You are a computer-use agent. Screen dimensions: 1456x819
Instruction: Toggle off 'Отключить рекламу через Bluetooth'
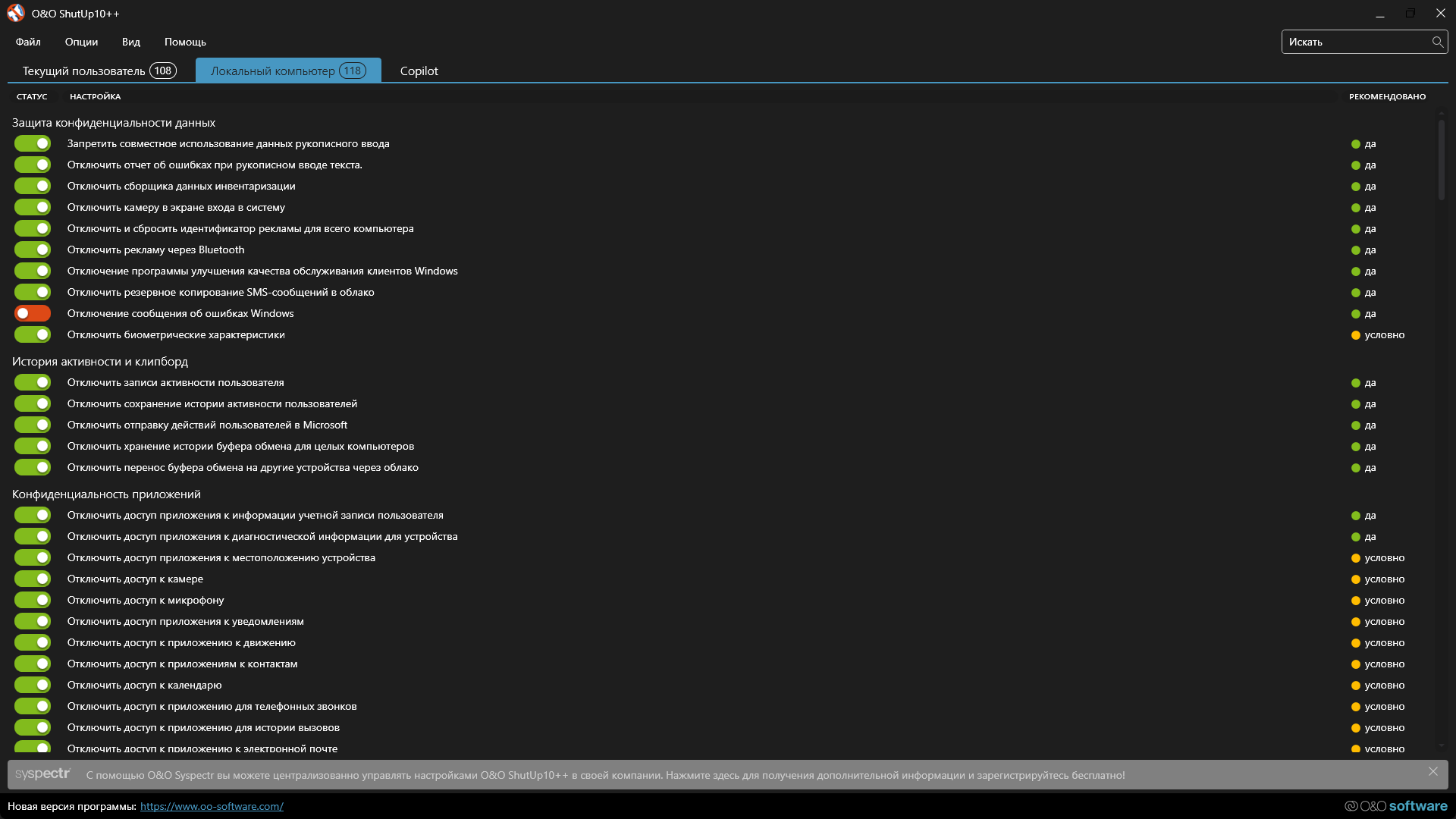[x=33, y=249]
